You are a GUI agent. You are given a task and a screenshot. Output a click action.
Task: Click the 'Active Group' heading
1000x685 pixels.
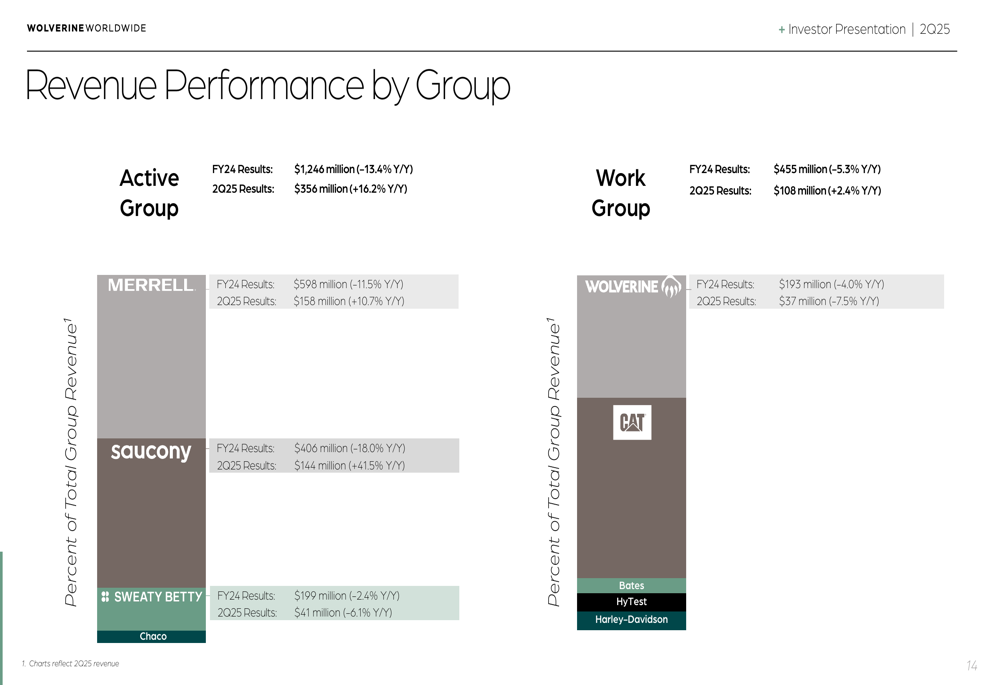(x=149, y=193)
